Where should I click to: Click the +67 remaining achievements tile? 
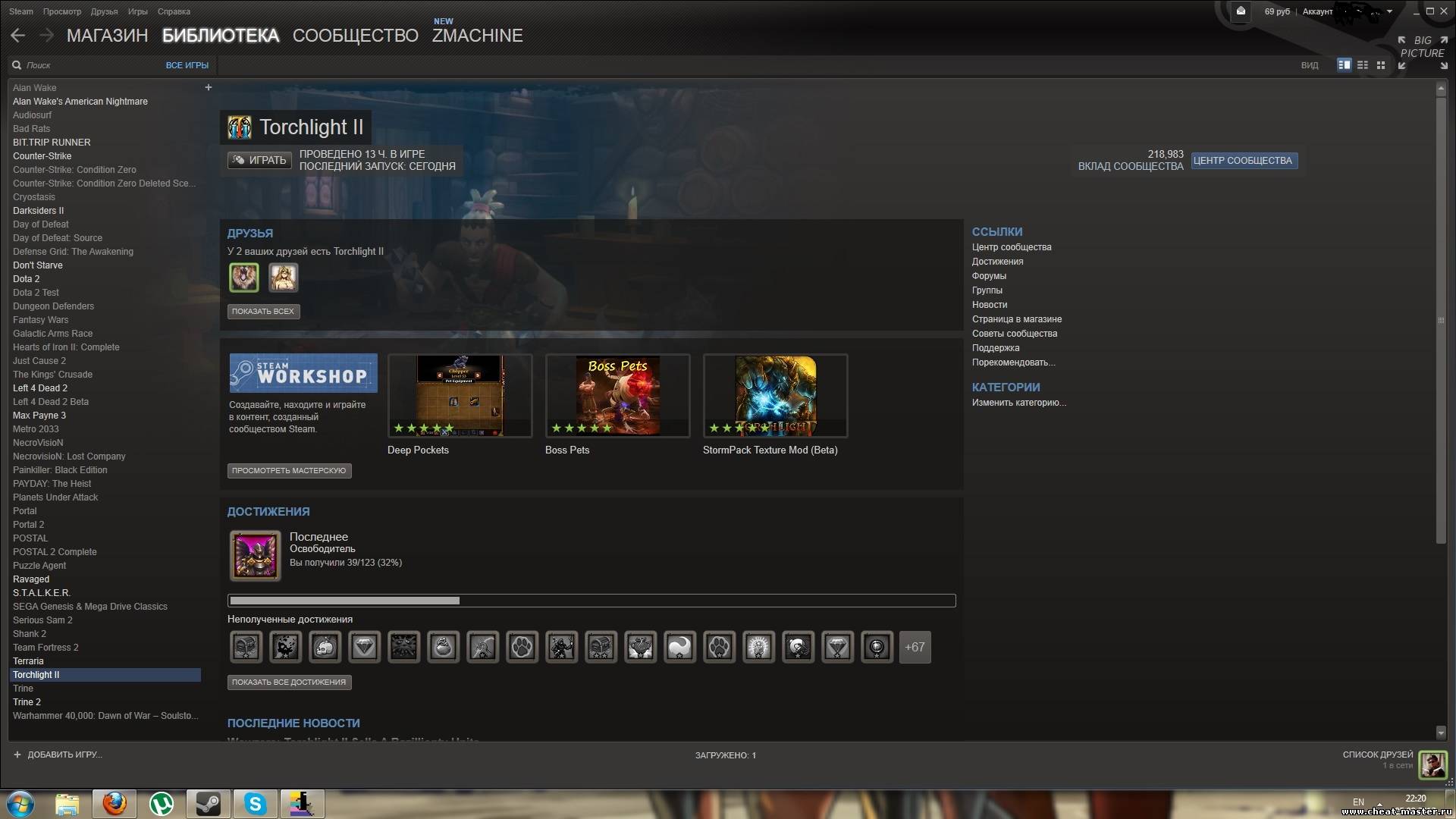[x=915, y=647]
